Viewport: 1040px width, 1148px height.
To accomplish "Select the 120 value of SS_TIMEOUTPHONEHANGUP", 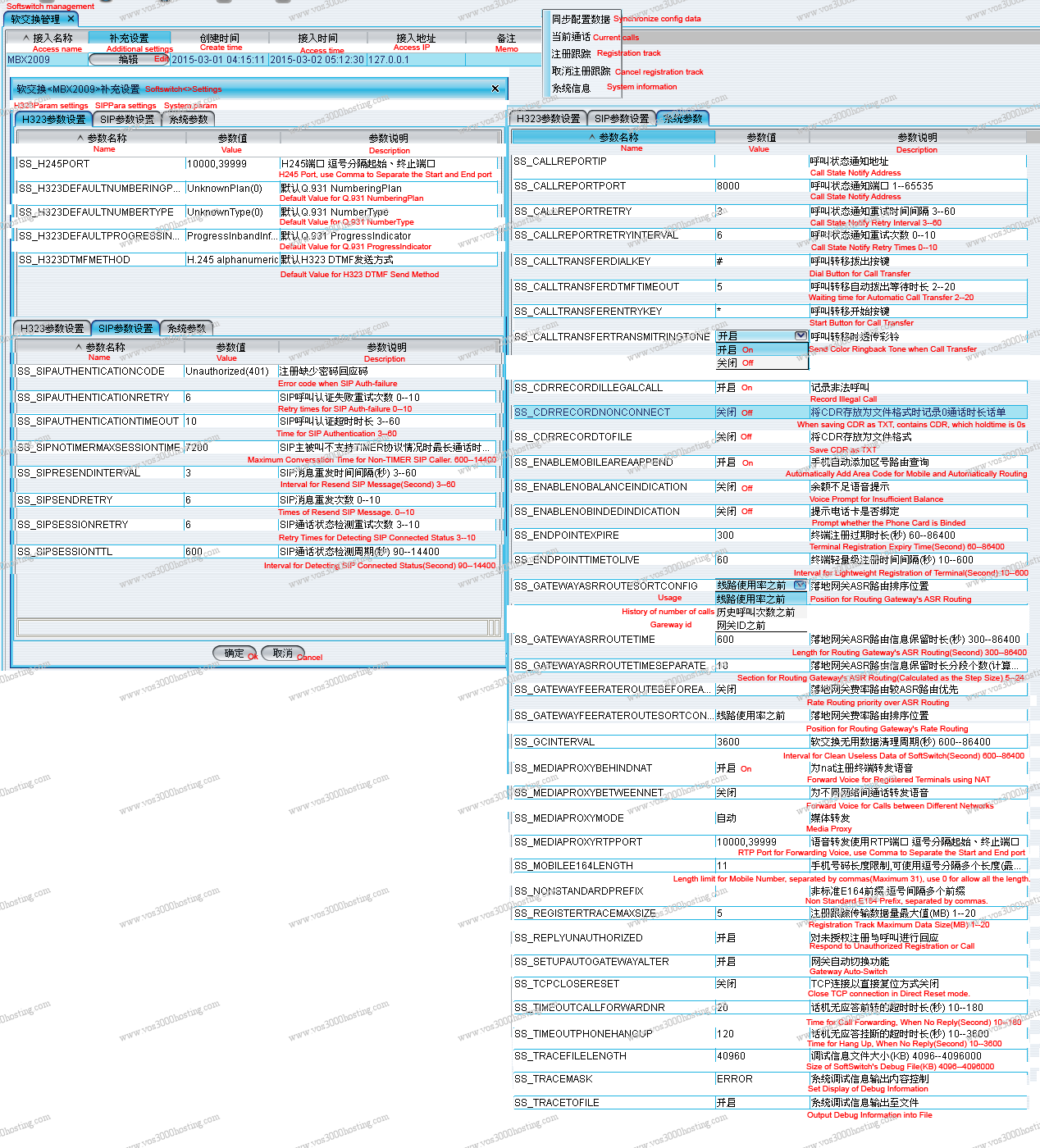I will point(762,1034).
